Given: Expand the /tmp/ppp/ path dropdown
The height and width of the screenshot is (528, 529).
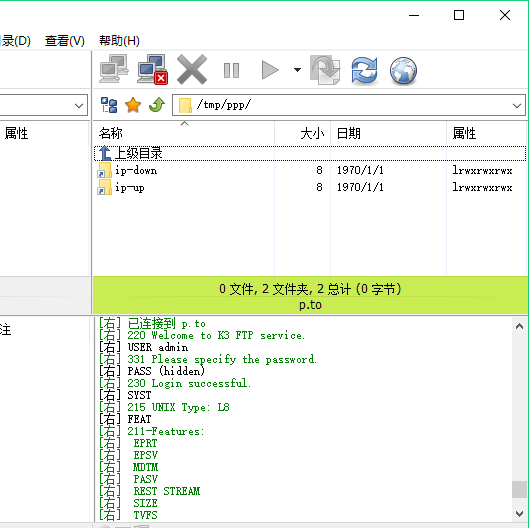Looking at the screenshot, I should [x=517, y=105].
